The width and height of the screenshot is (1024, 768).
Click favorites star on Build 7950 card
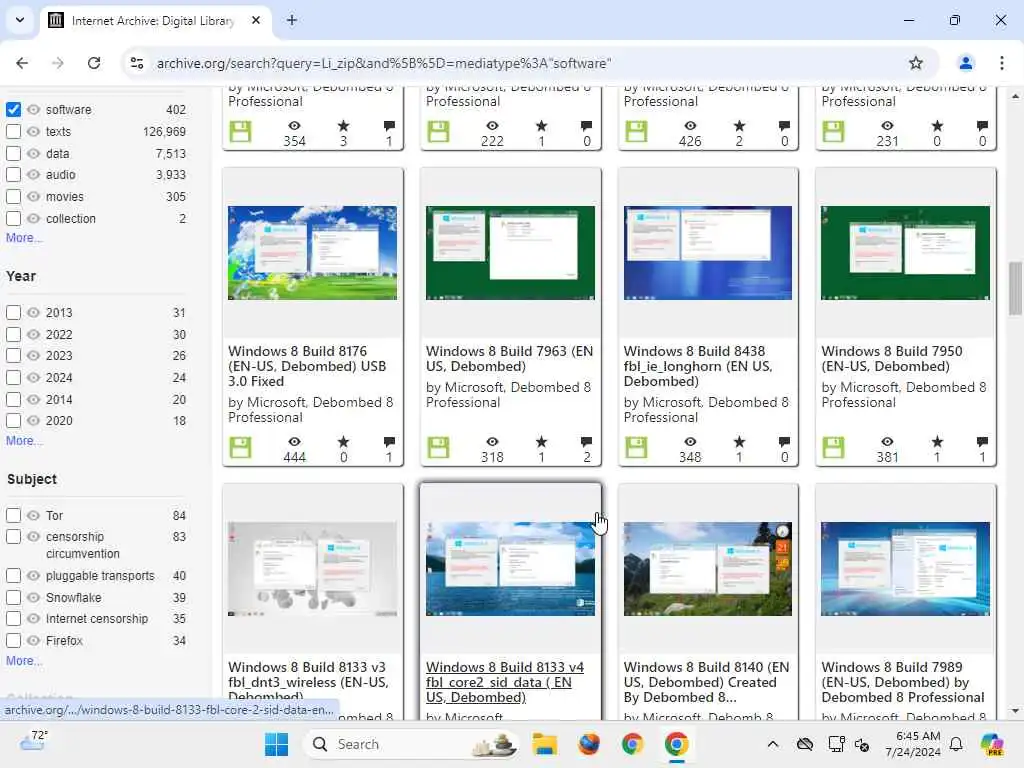pos(937,442)
